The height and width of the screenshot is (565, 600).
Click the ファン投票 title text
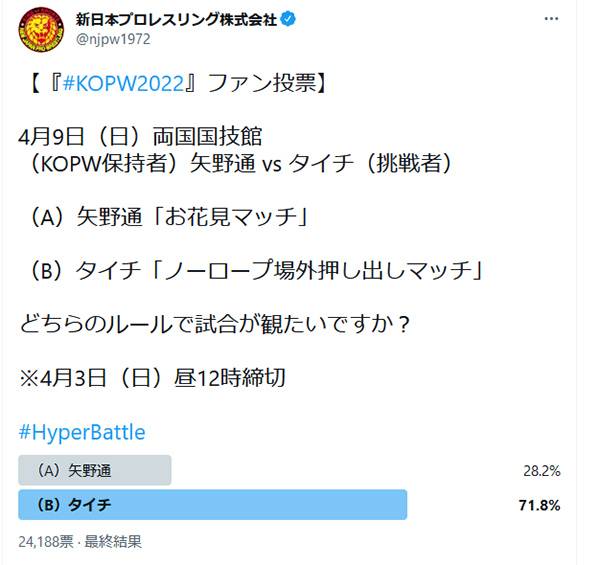[262, 83]
